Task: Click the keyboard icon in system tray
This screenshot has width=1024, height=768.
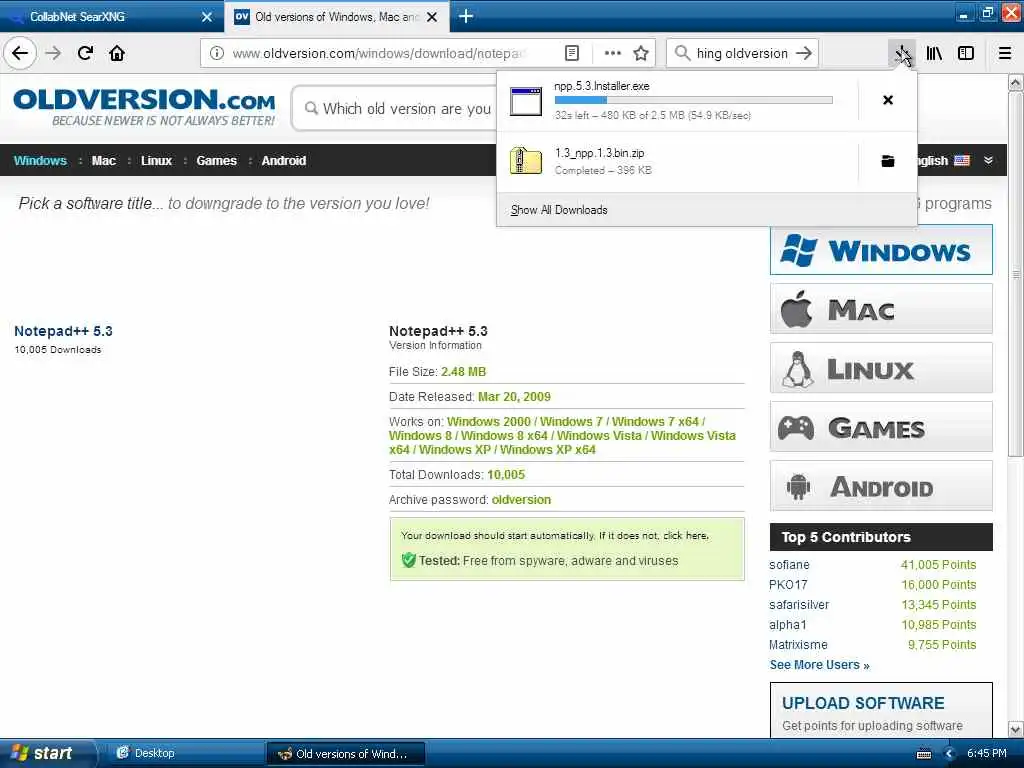Action: [x=924, y=754]
